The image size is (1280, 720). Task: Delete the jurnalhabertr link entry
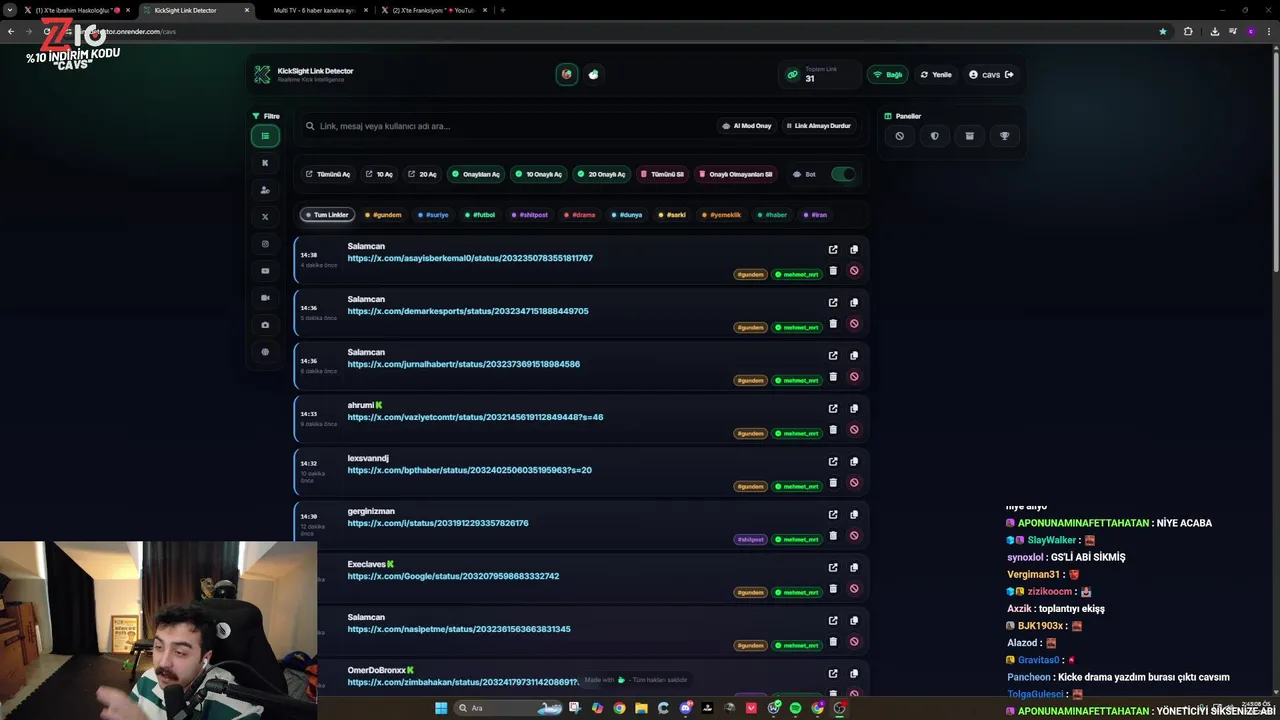point(833,377)
